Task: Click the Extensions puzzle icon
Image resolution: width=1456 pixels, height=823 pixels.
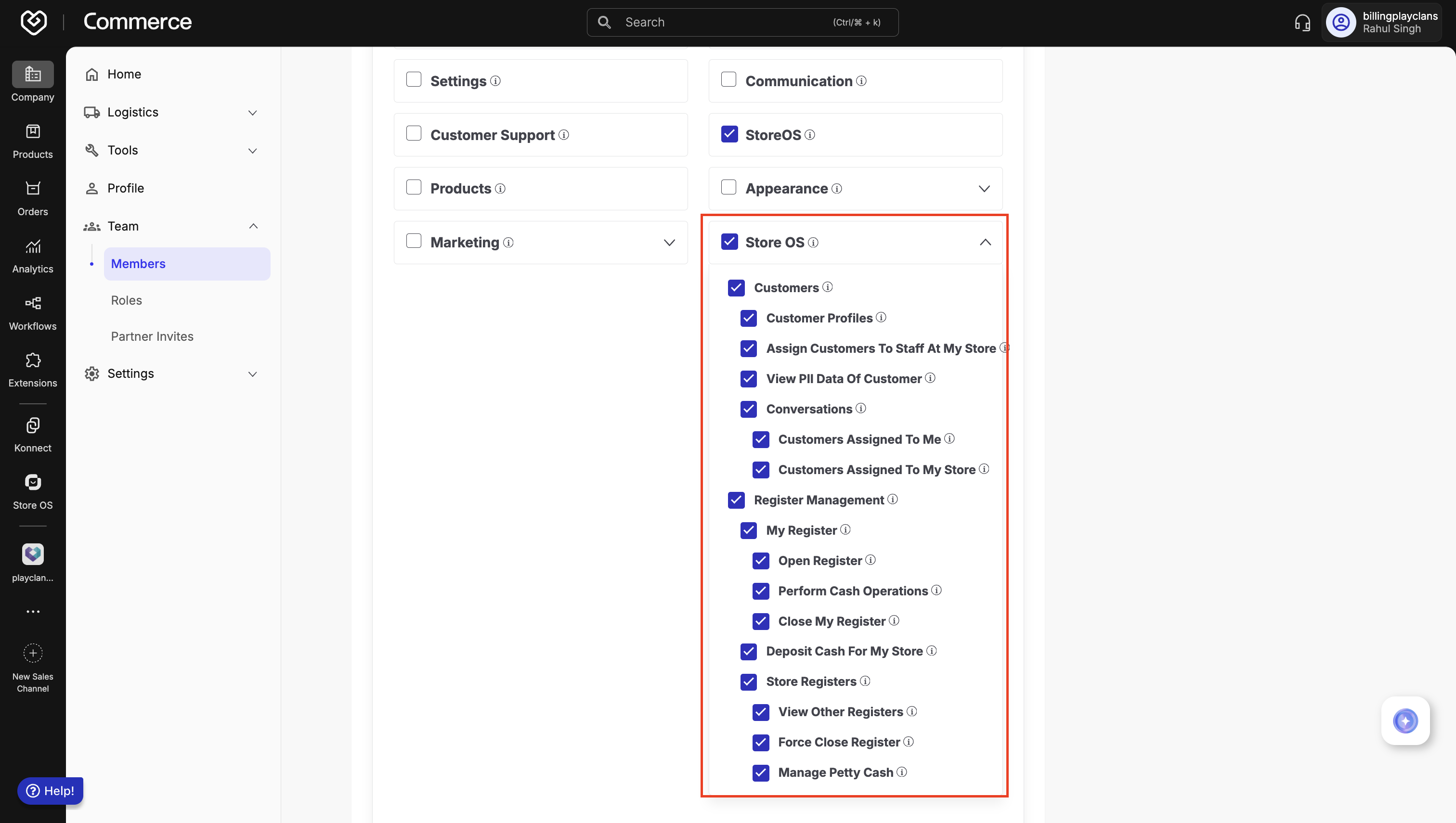Action: (x=33, y=360)
